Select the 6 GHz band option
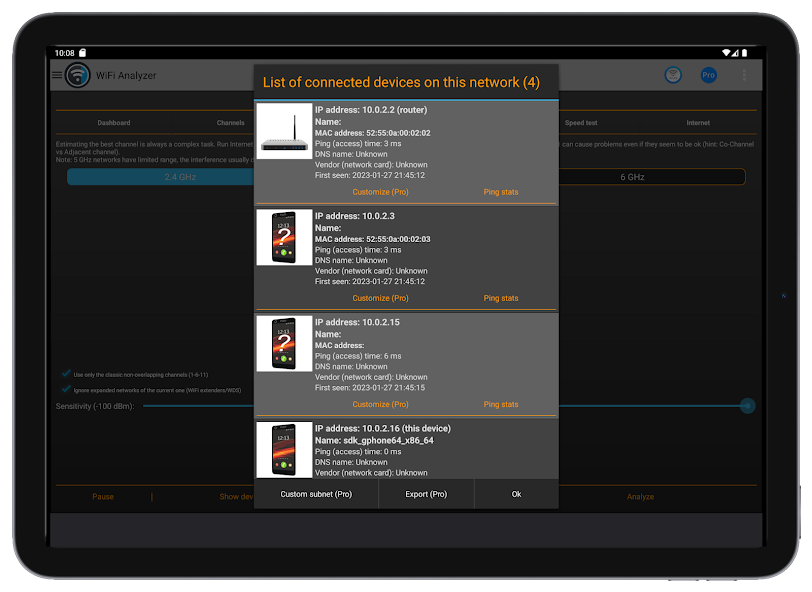812x592 pixels. (x=632, y=177)
